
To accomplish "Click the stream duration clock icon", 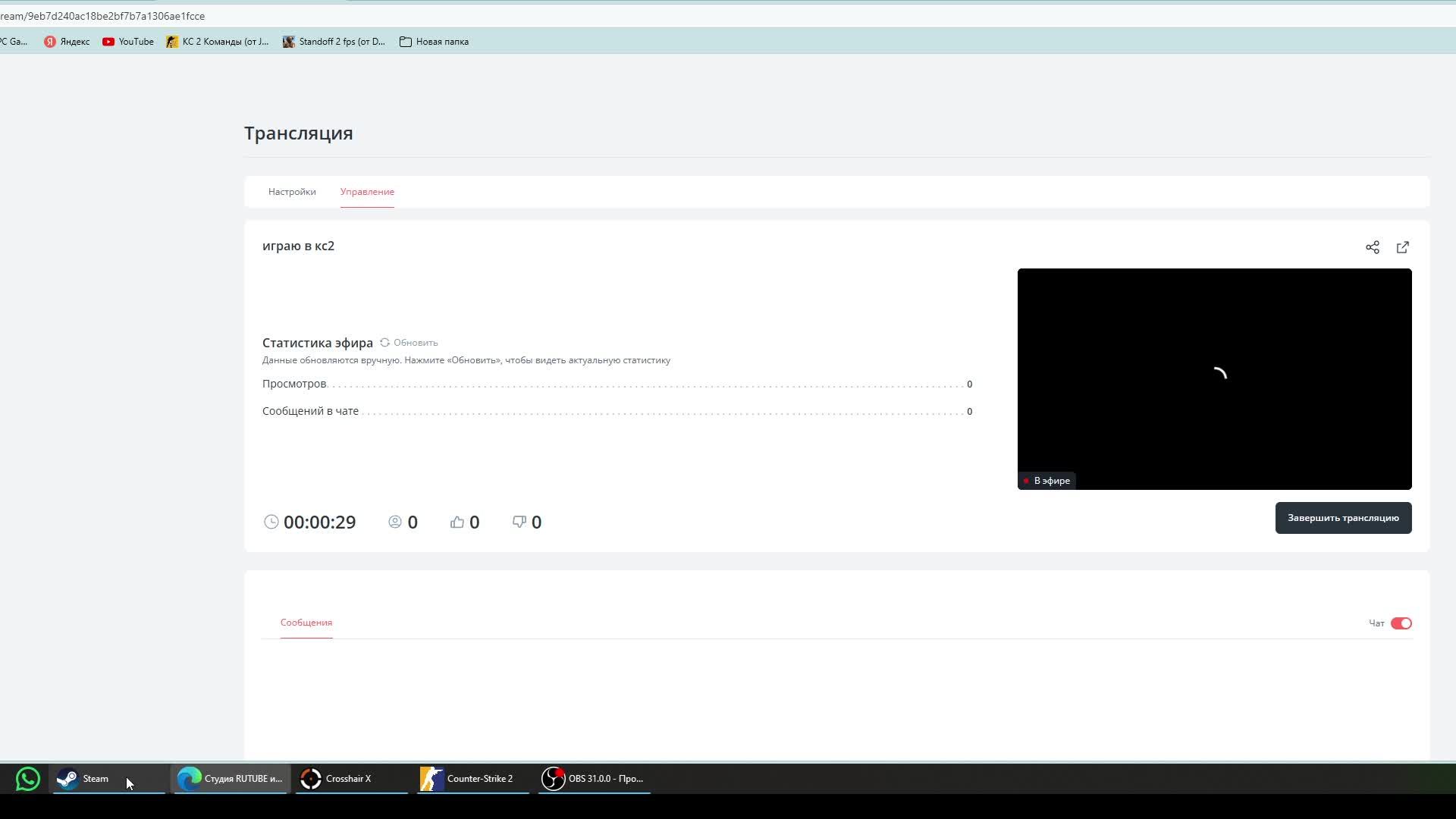I will pos(271,522).
